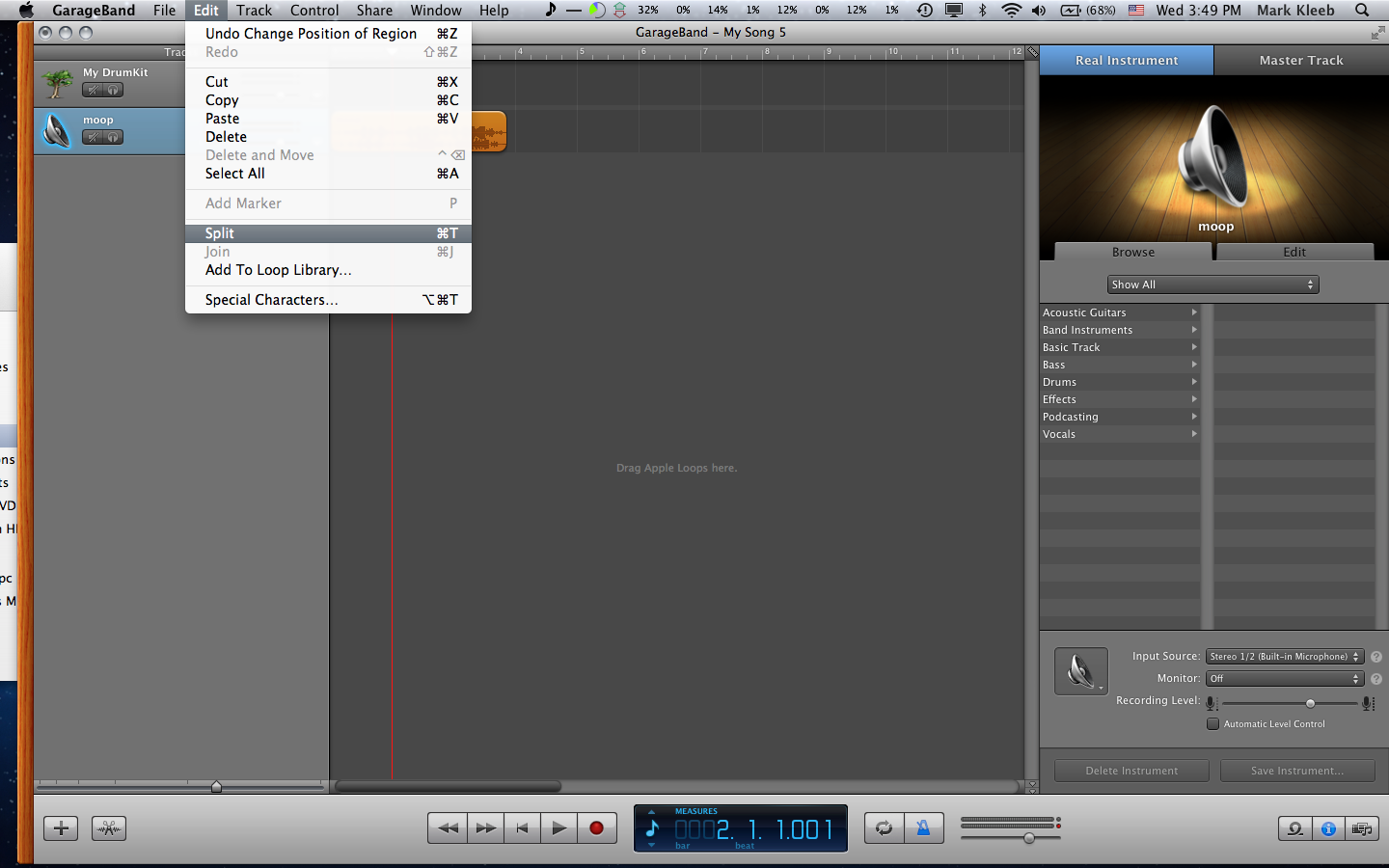Screen dimensions: 1389x868
Task: Open the instrument icon picker button
Action: (x=1081, y=671)
